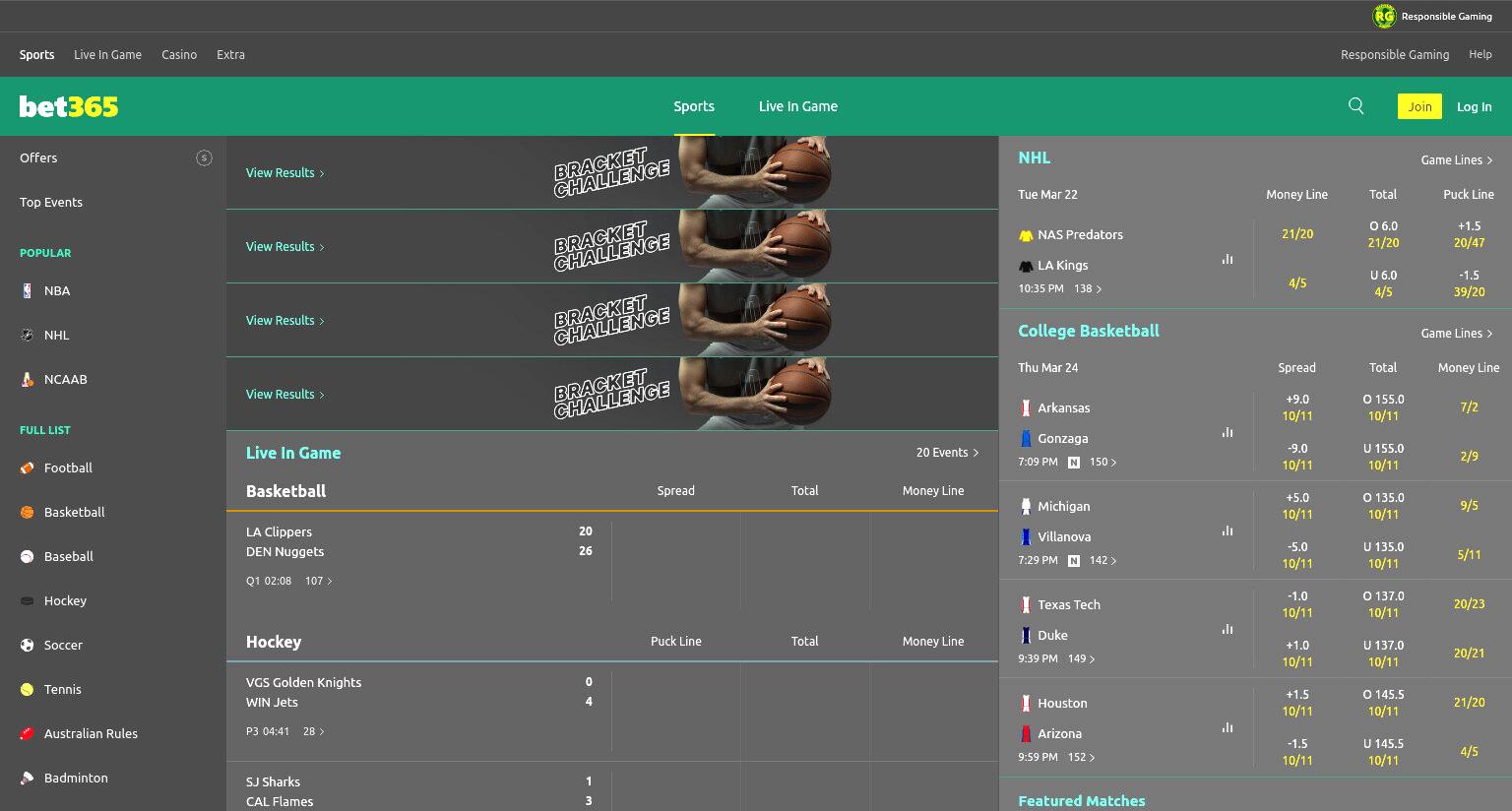Click the Responsible Gaming RG badge icon
Image resolution: width=1512 pixels, height=811 pixels.
click(1384, 16)
